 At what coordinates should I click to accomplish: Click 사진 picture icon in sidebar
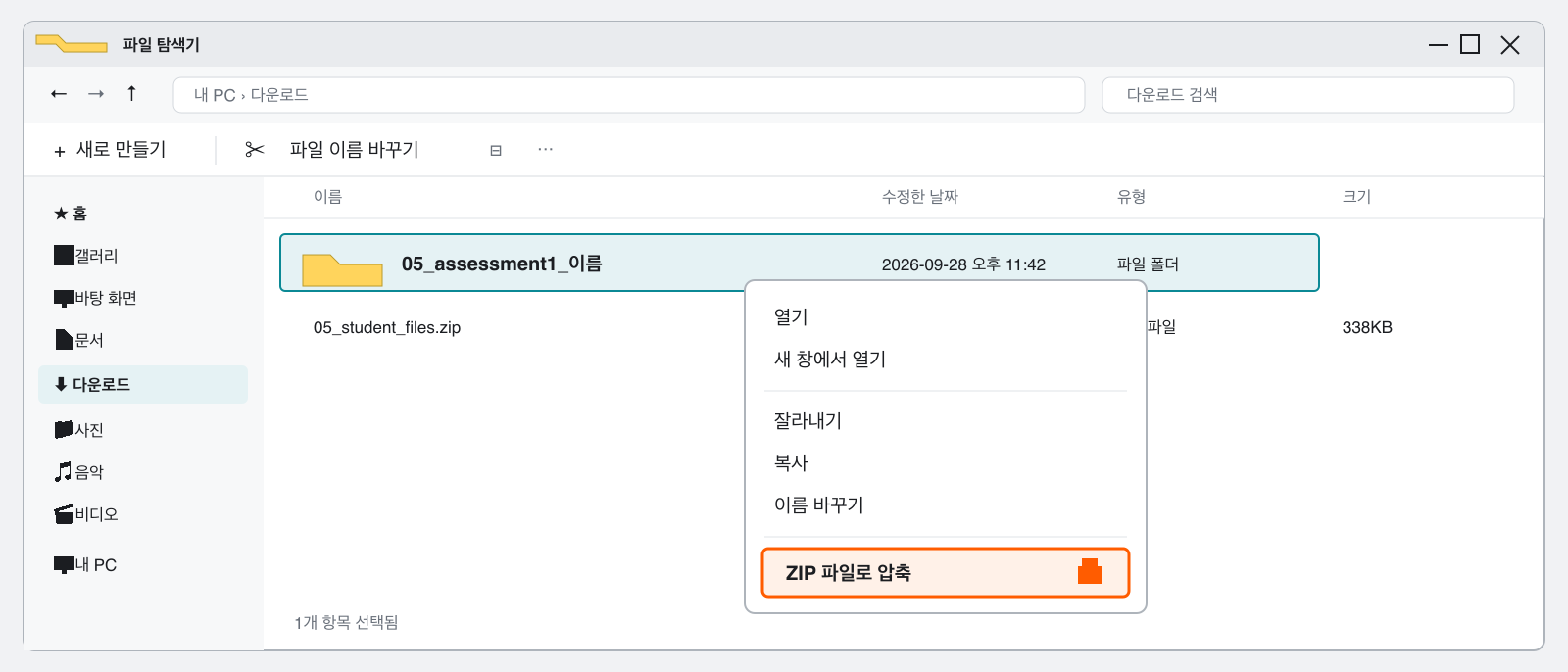click(x=64, y=429)
